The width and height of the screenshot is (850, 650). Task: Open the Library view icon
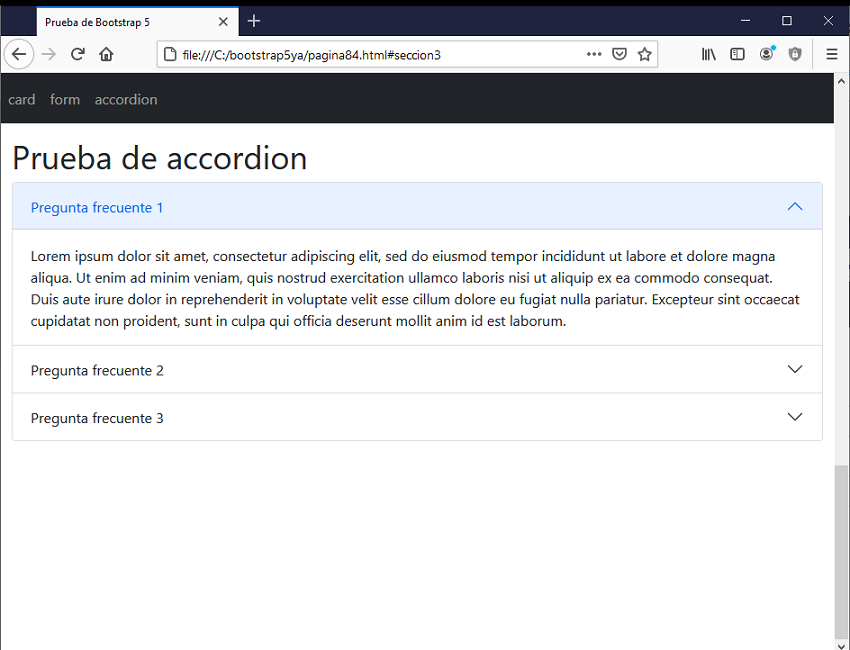709,54
